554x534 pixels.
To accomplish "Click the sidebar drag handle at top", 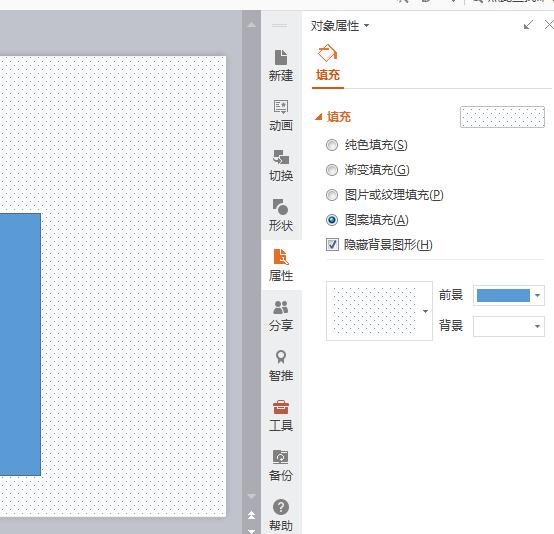I will (279, 25).
